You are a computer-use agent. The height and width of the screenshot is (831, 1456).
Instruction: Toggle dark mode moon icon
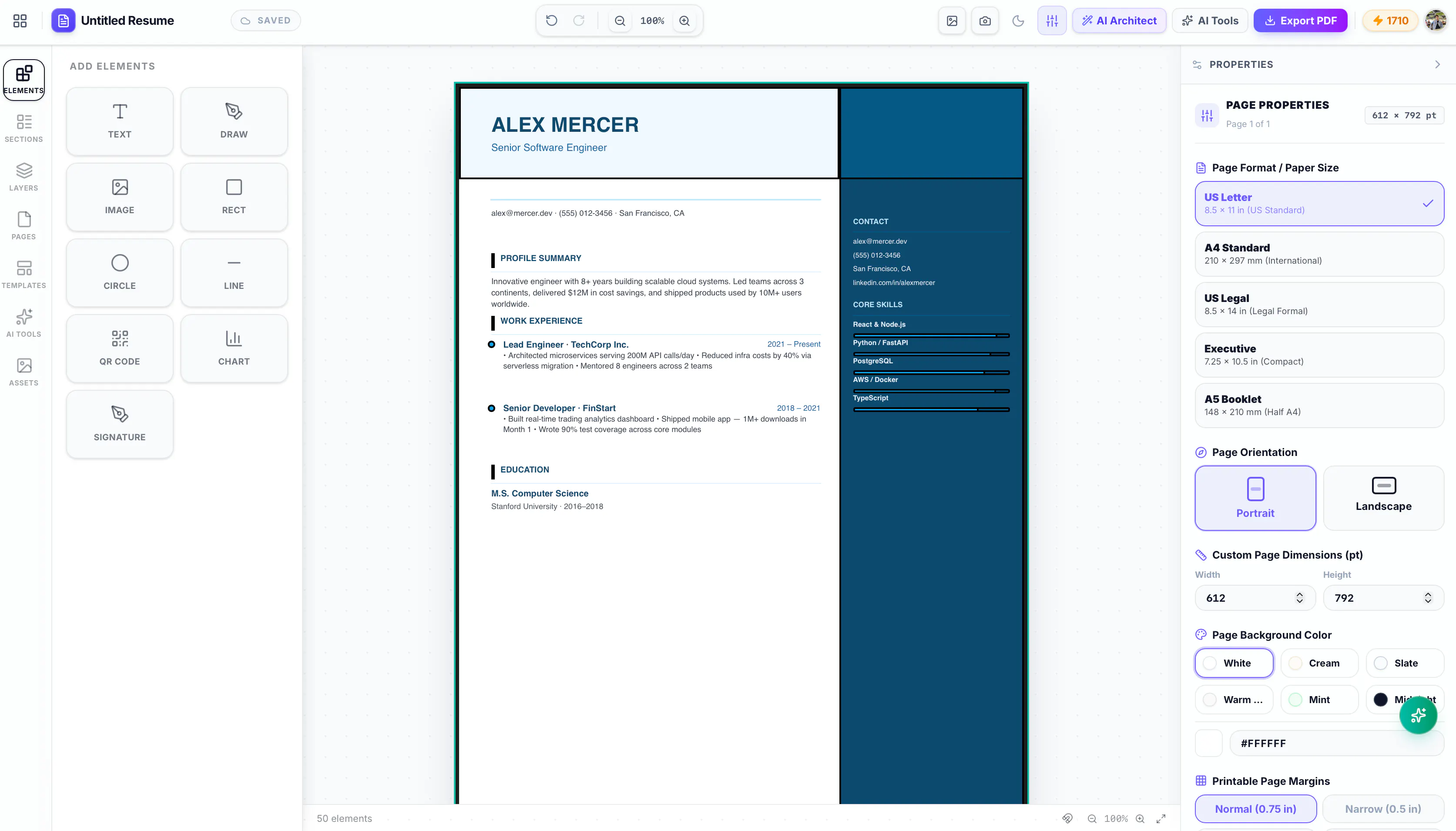(x=1018, y=21)
